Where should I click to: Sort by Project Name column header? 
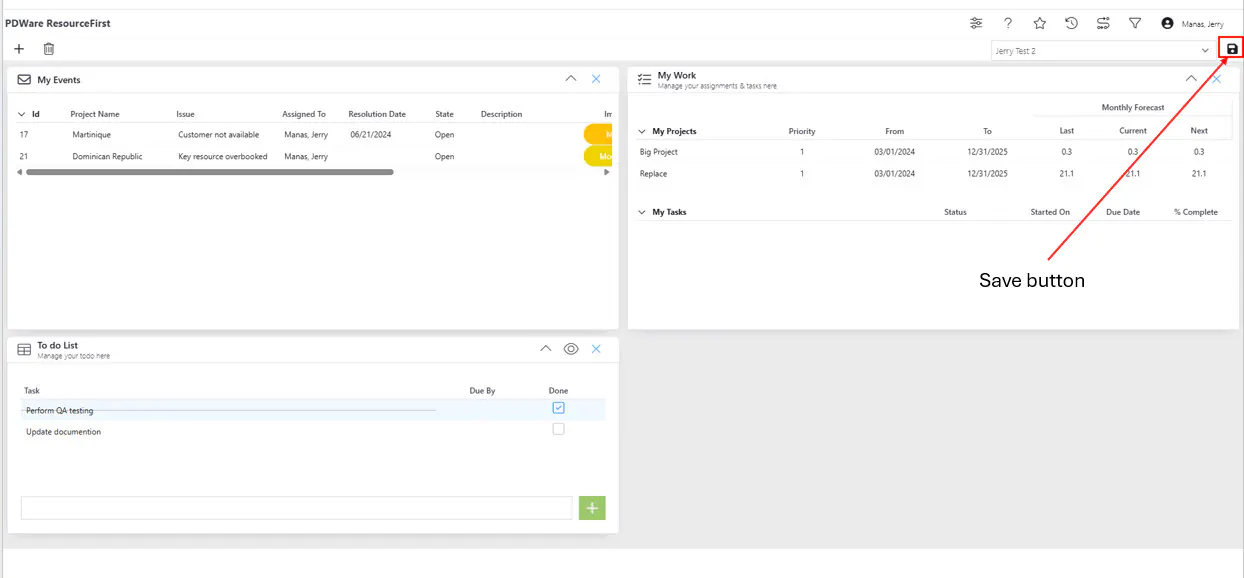[95, 114]
